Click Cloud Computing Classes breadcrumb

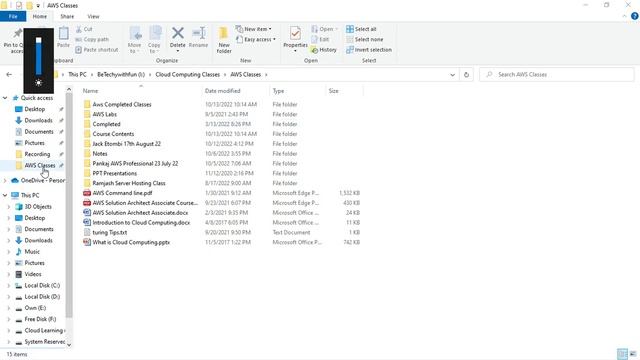[187, 75]
